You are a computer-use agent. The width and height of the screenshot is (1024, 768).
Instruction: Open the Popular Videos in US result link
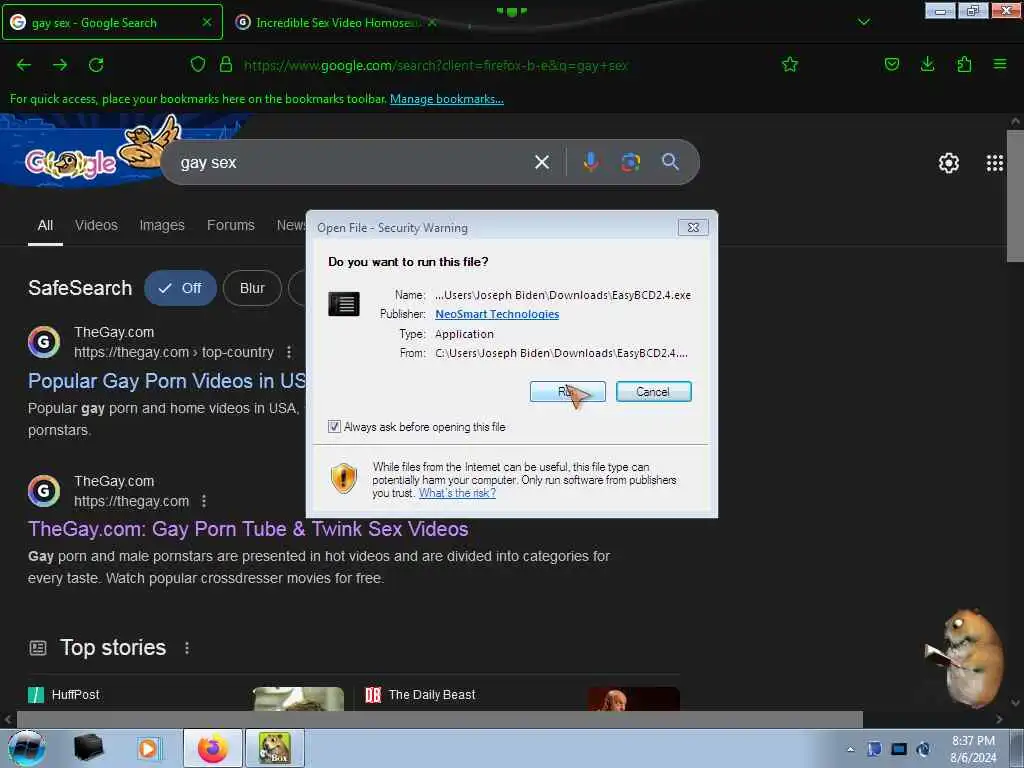point(167,381)
